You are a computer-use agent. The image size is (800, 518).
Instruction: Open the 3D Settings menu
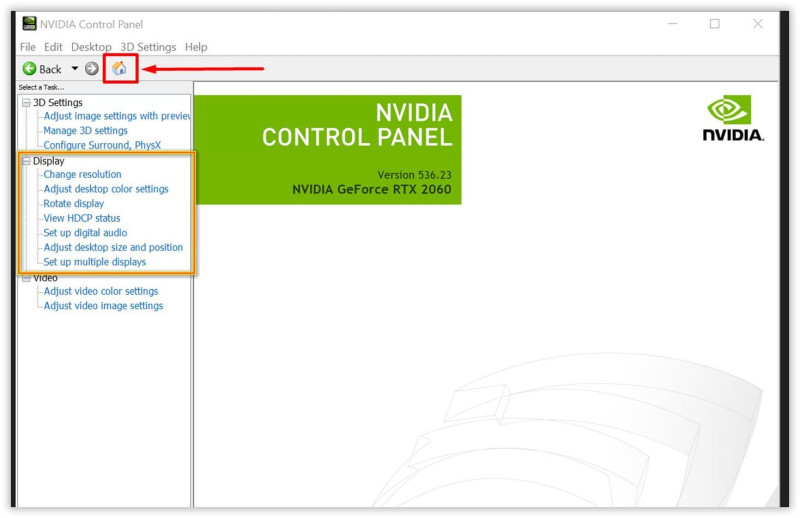(148, 47)
